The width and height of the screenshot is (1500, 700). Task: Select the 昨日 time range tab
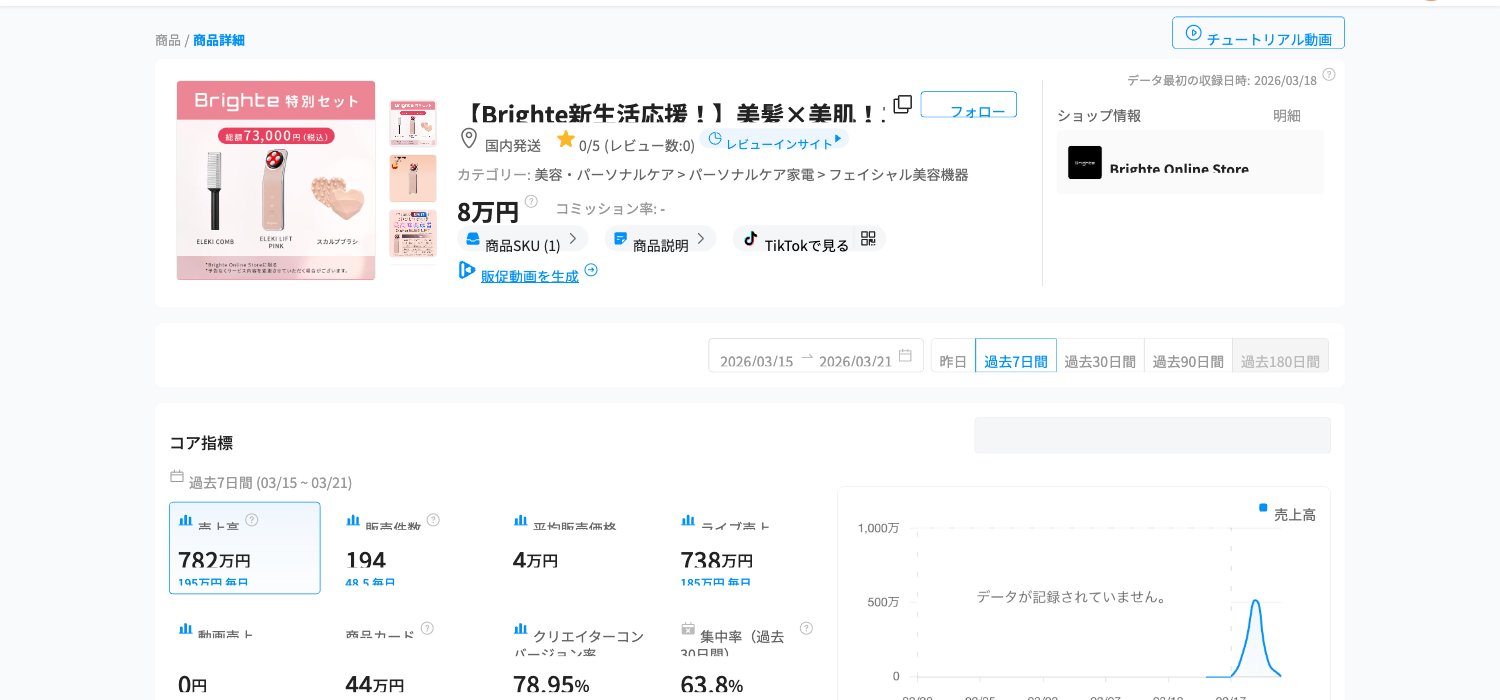[953, 361]
